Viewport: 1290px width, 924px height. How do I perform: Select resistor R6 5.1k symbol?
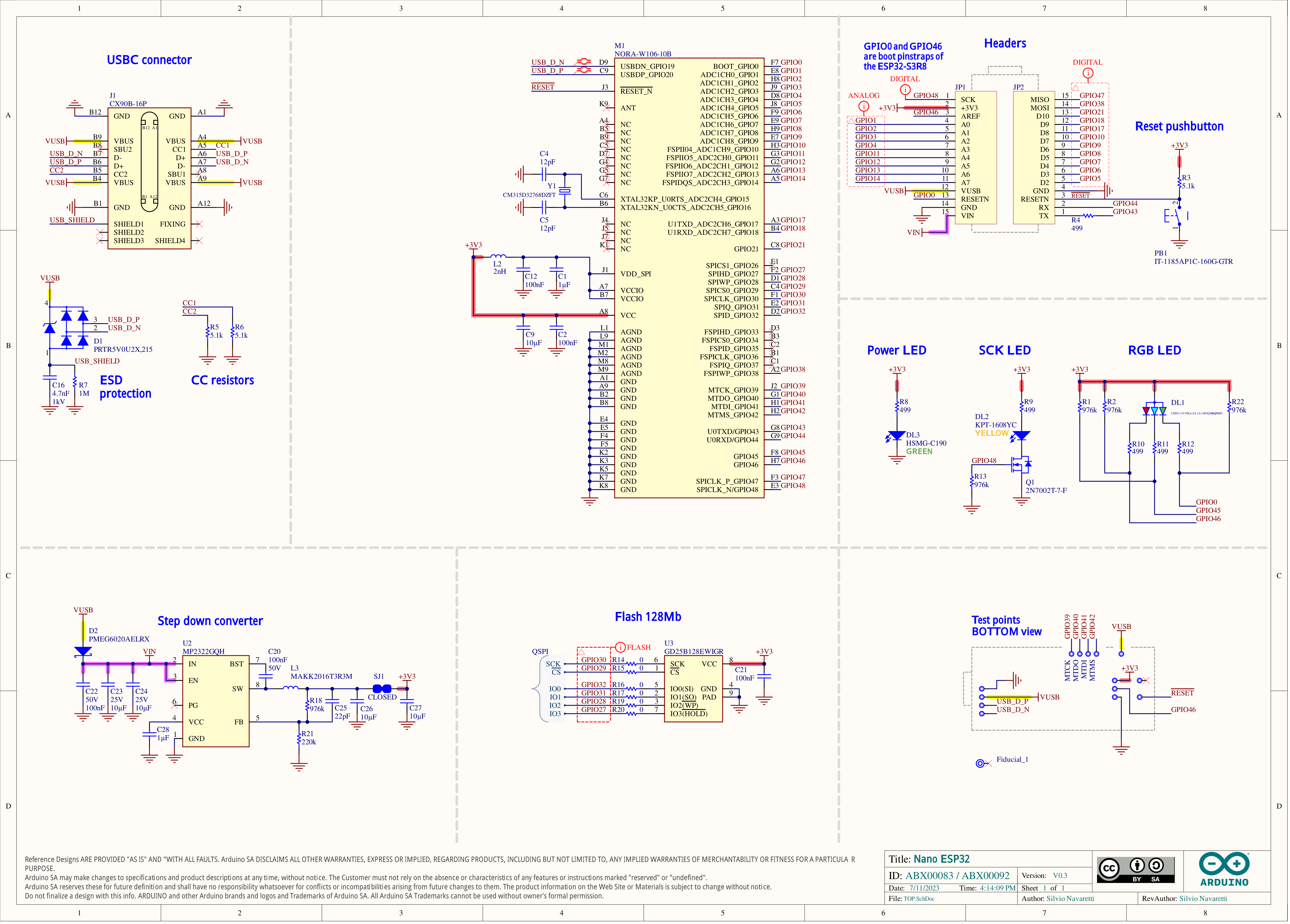(232, 331)
